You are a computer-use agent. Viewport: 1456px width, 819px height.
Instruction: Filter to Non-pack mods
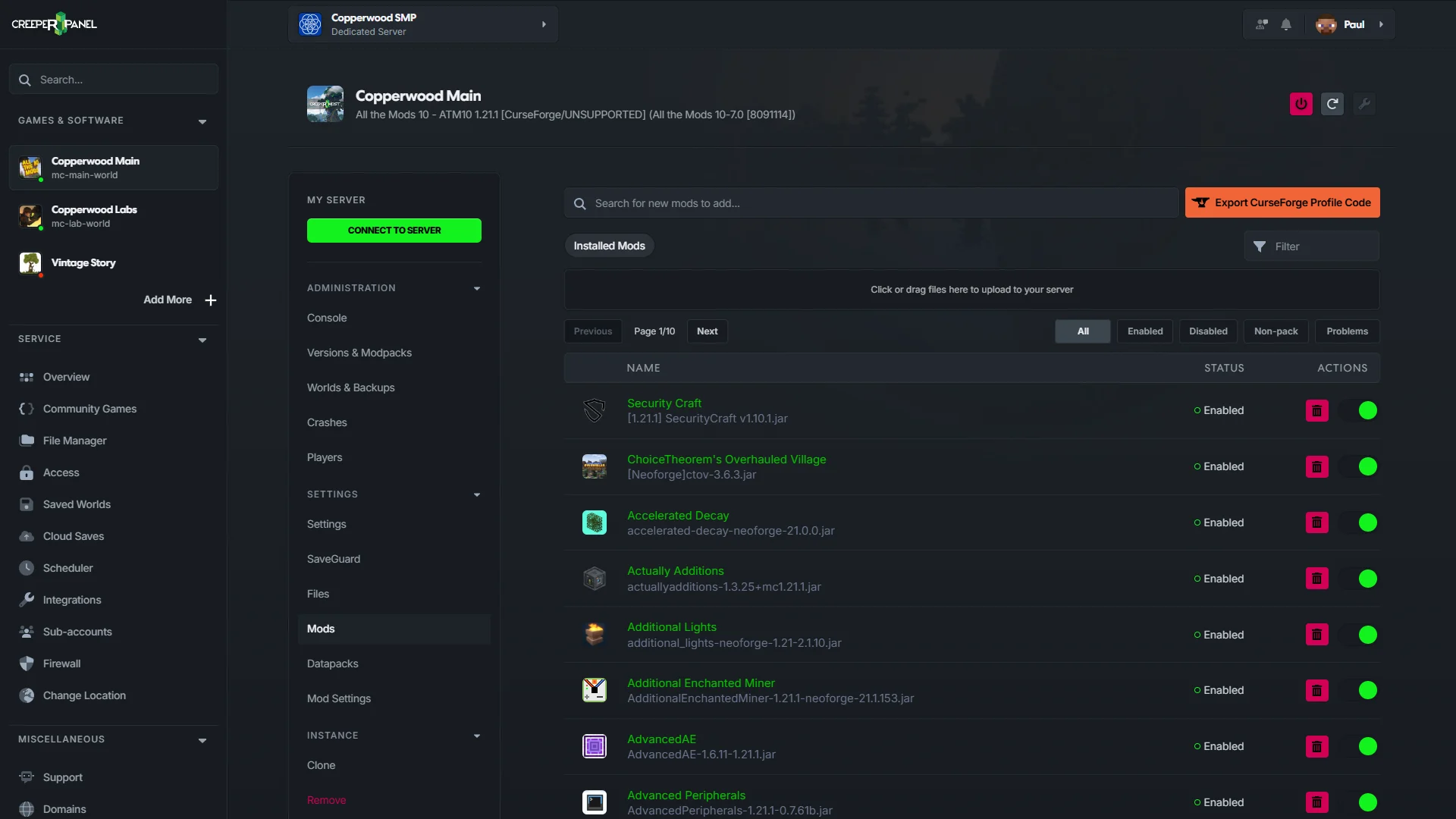coord(1276,331)
